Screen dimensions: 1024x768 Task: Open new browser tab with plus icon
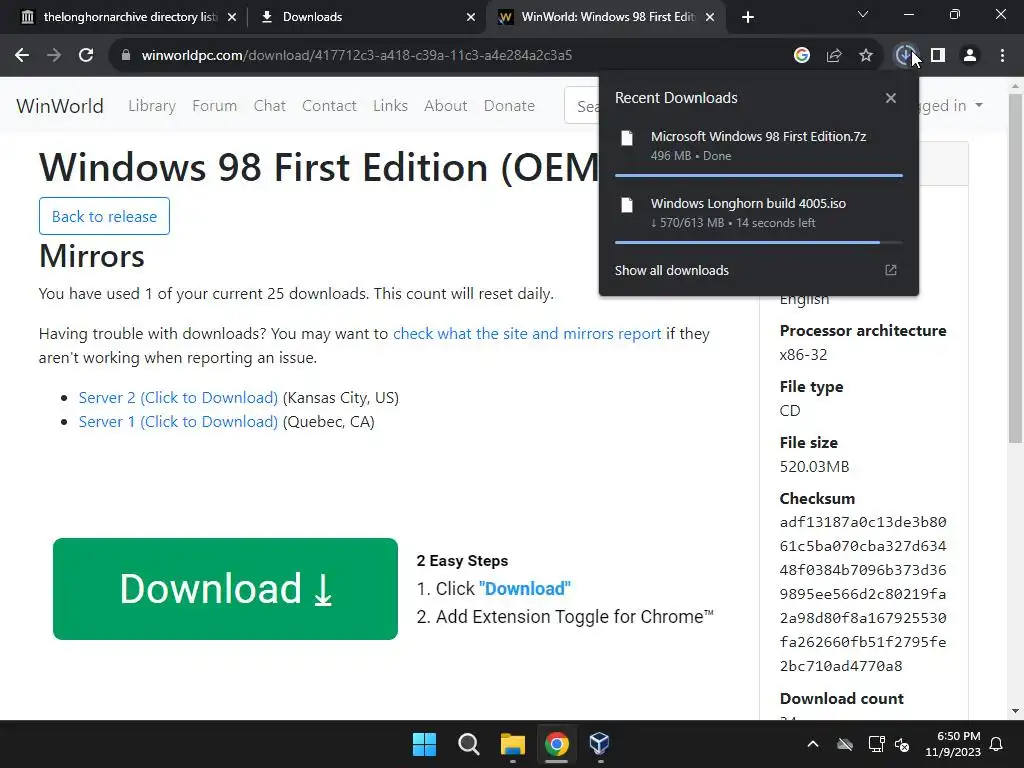pyautogui.click(x=748, y=17)
